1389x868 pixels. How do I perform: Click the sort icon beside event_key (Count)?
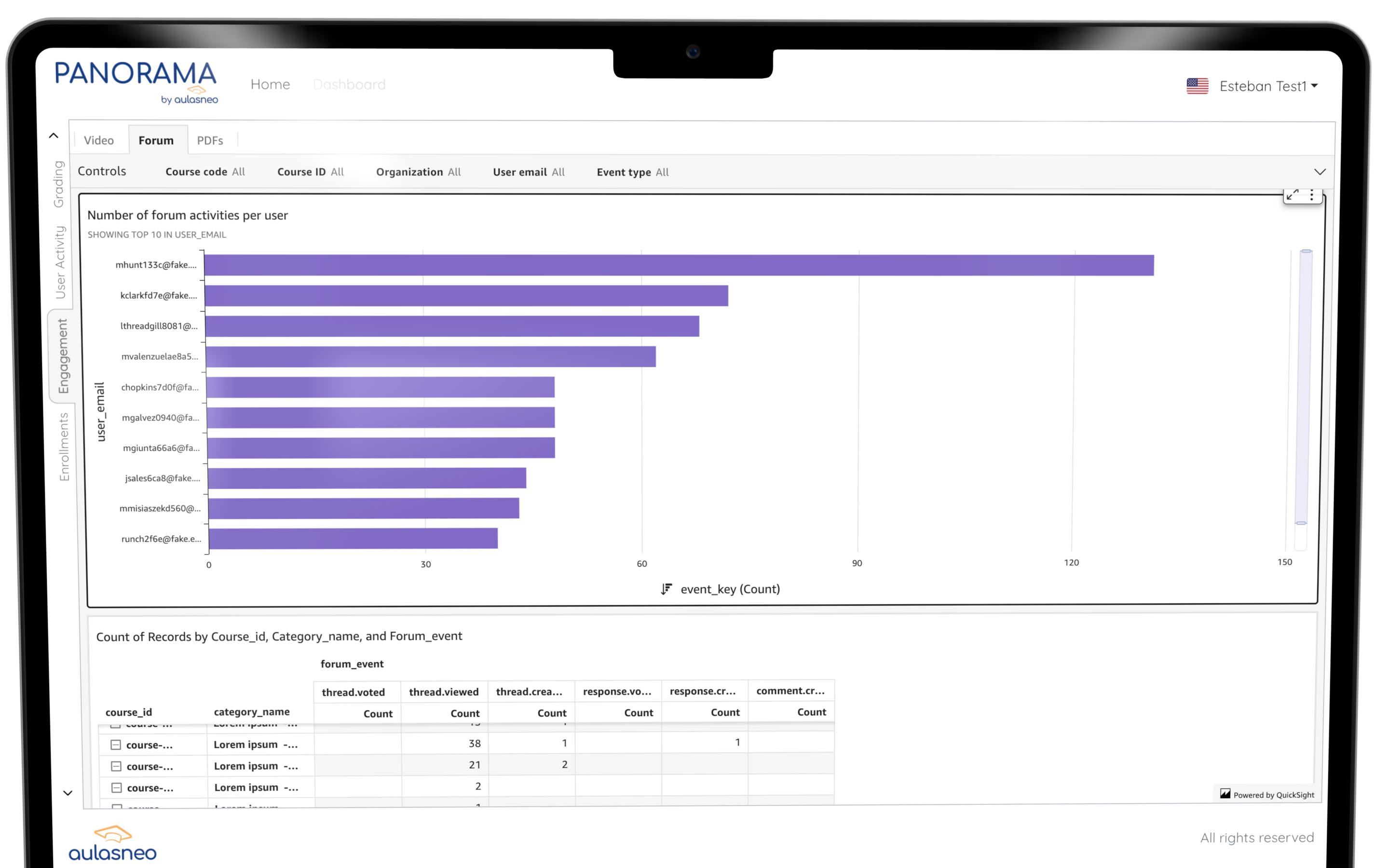point(666,589)
